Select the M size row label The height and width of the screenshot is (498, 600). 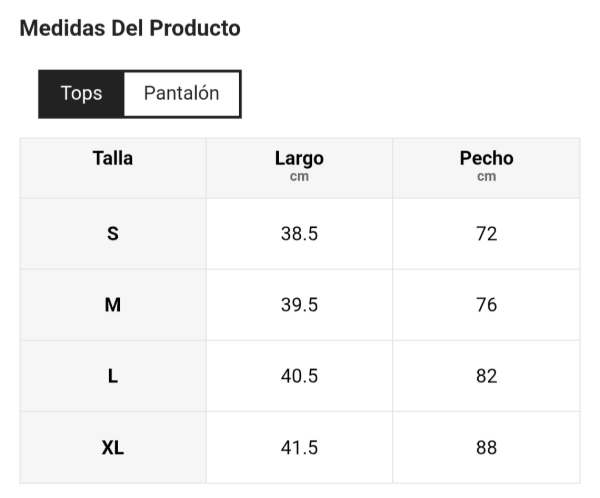tap(113, 305)
